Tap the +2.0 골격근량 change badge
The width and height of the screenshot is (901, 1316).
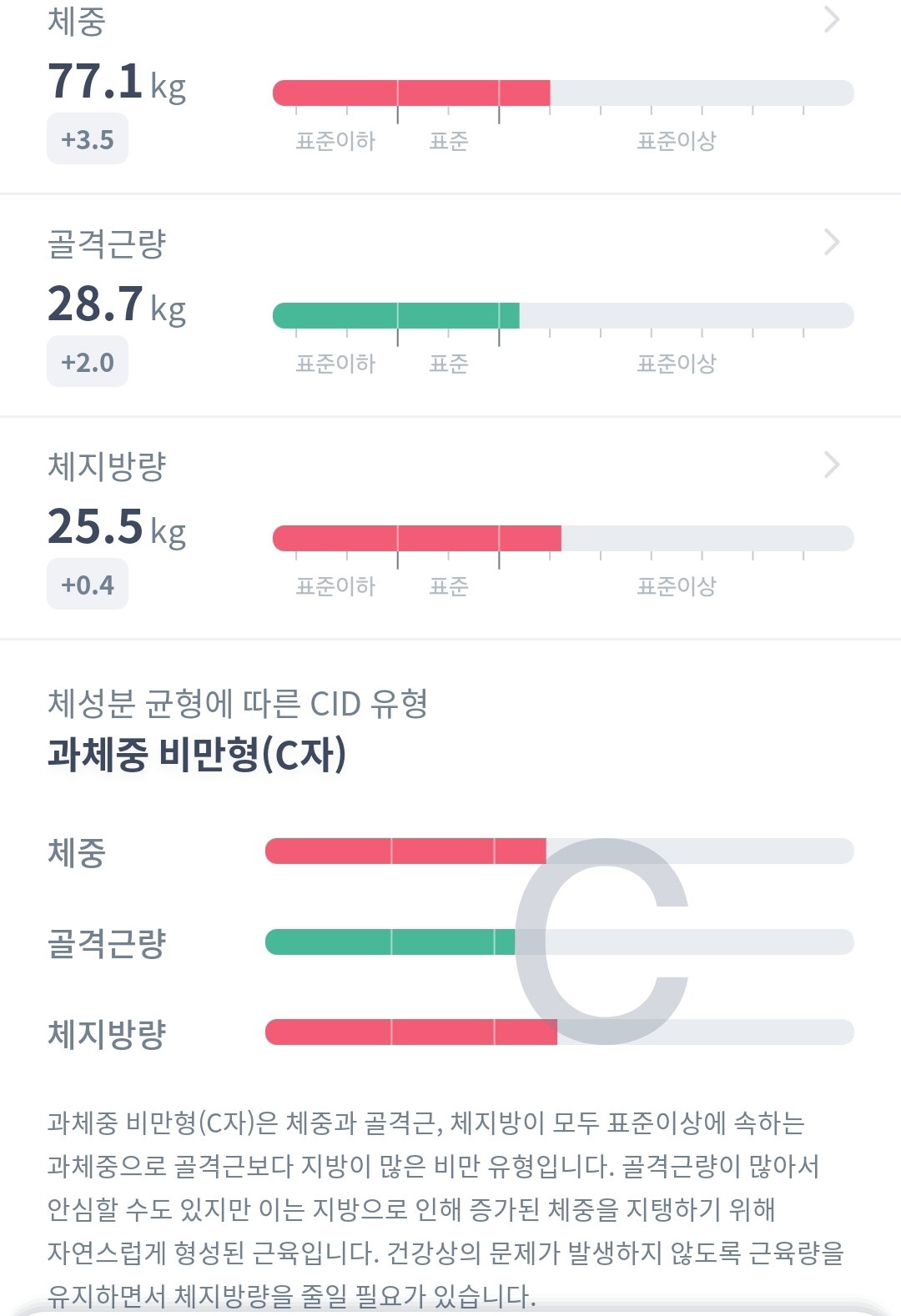click(88, 362)
